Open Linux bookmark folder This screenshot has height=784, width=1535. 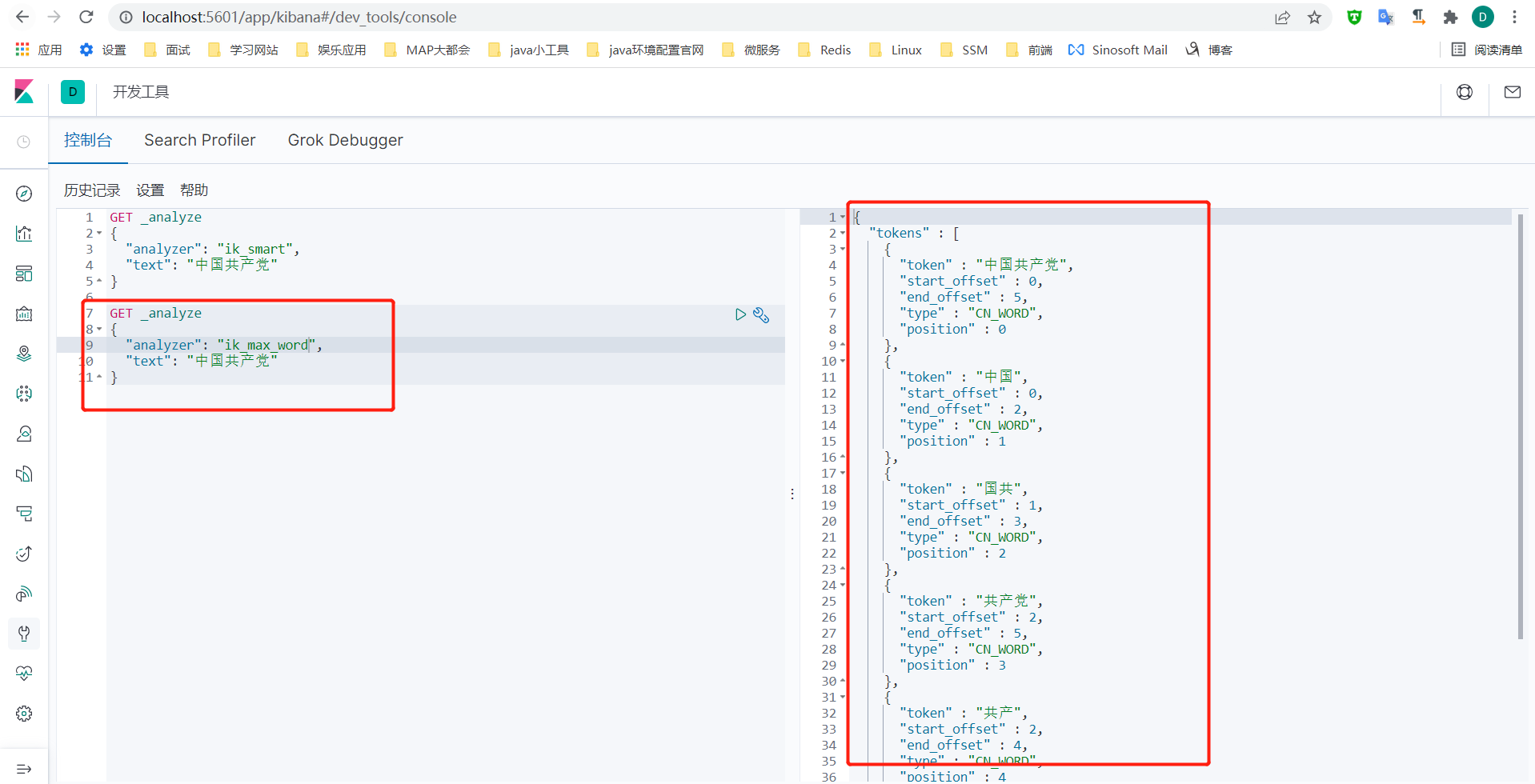[896, 50]
